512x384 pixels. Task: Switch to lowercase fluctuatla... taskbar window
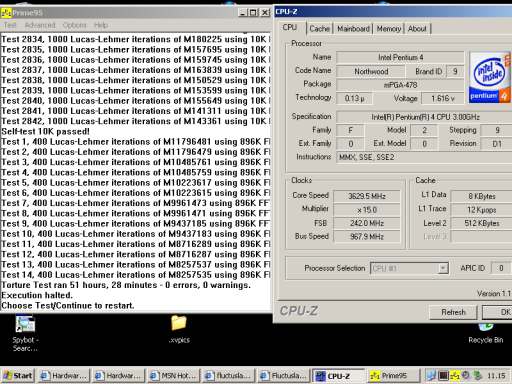(228, 376)
